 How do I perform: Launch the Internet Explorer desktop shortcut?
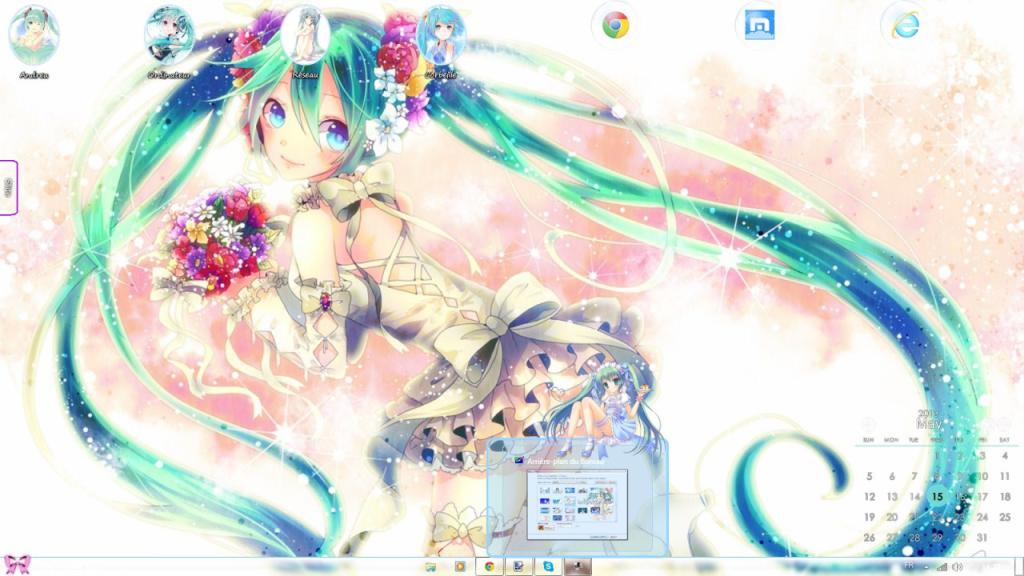904,25
